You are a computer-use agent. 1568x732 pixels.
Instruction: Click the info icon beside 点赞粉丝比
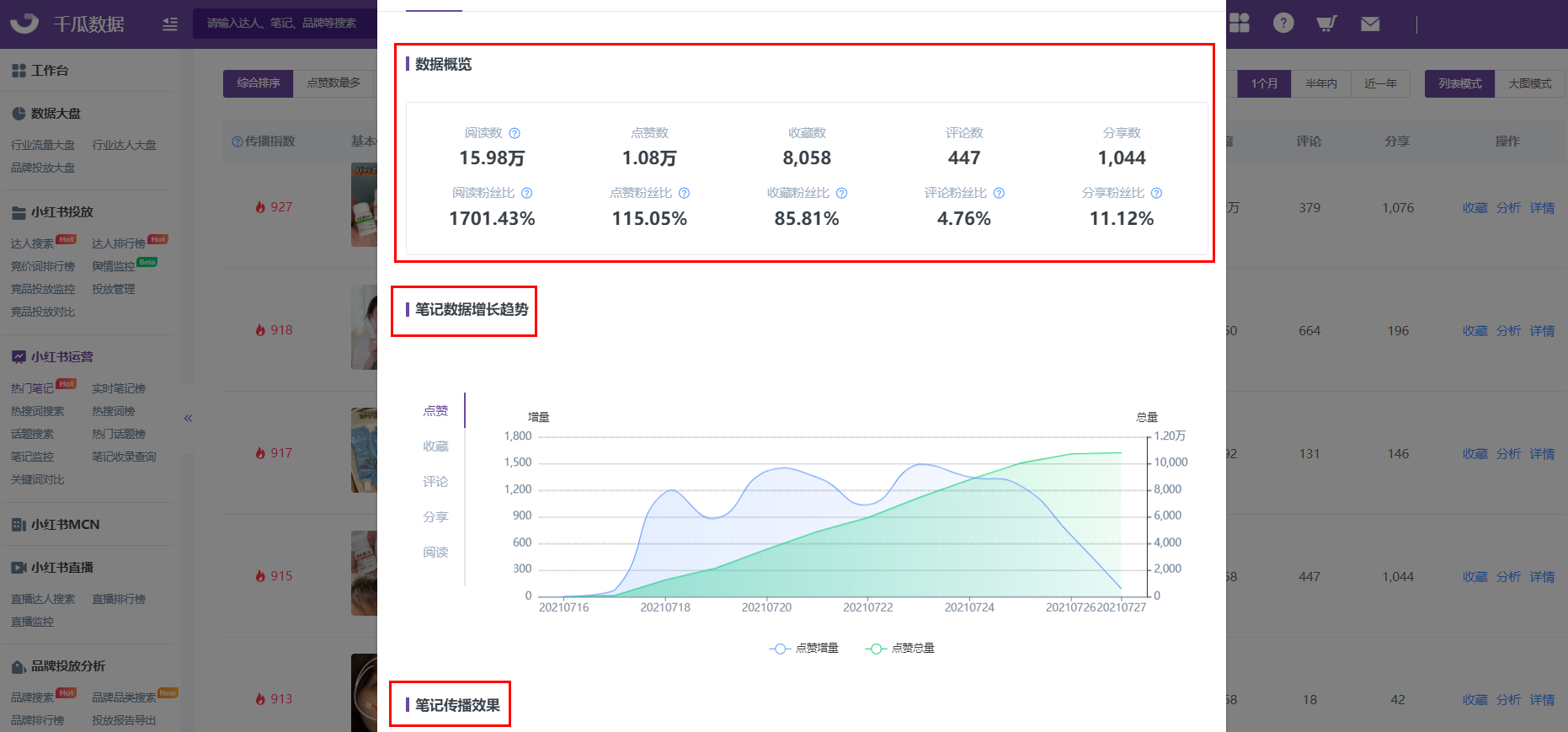tap(684, 193)
